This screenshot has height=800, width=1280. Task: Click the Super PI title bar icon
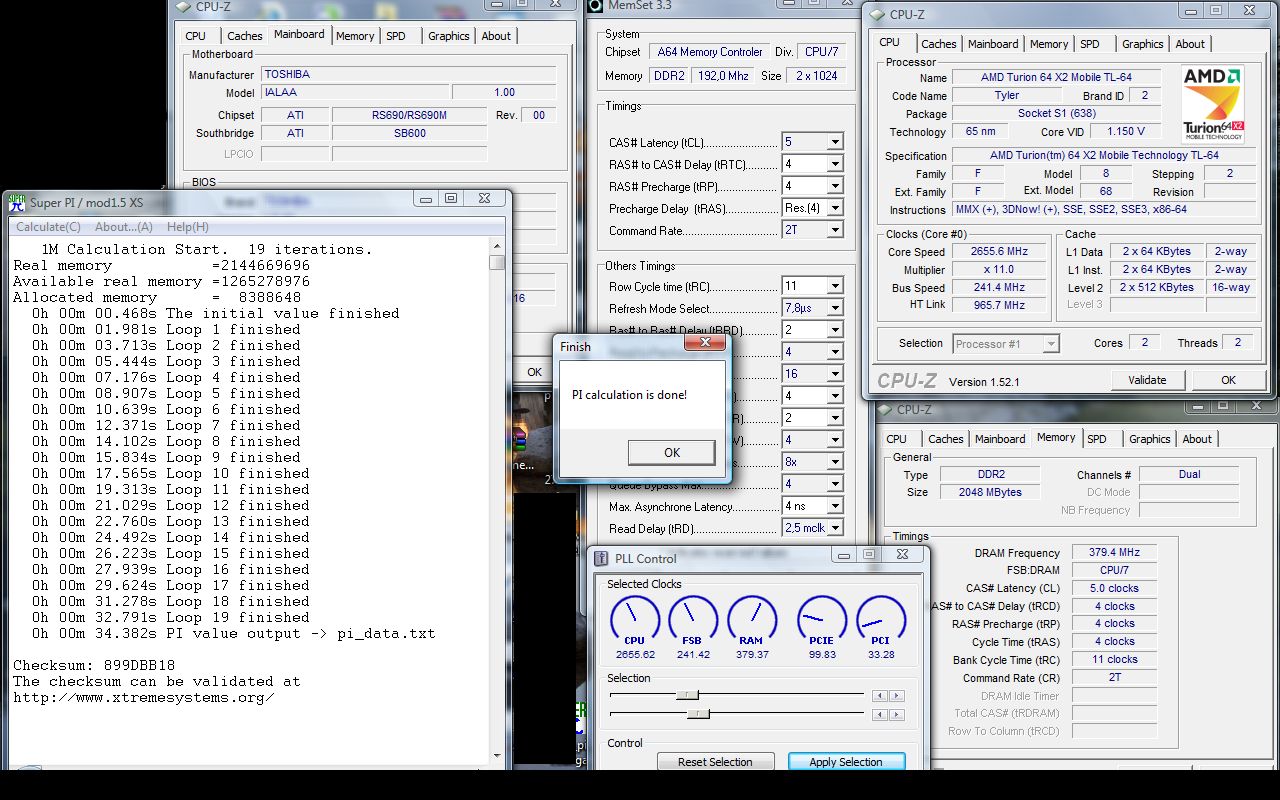17,202
